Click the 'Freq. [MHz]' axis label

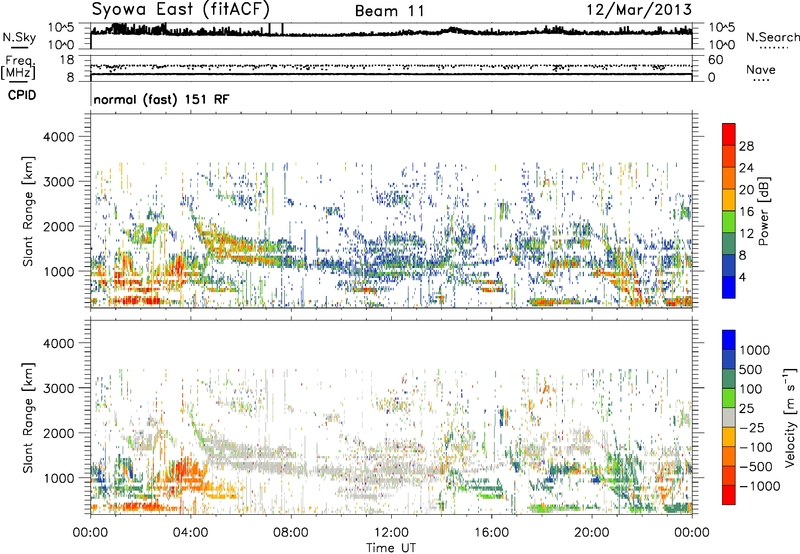click(18, 67)
